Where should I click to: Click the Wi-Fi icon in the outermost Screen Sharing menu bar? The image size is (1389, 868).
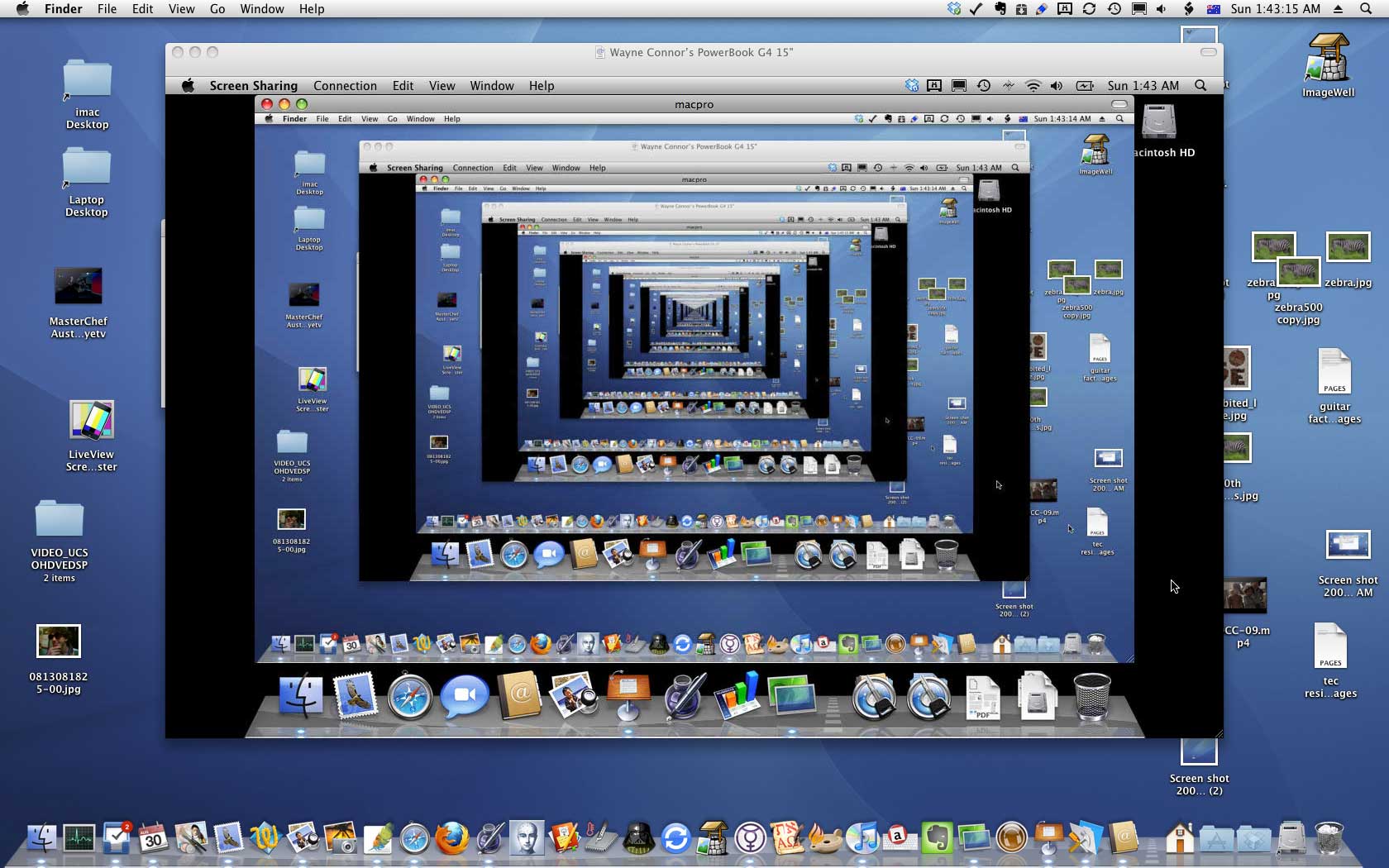tap(1033, 86)
